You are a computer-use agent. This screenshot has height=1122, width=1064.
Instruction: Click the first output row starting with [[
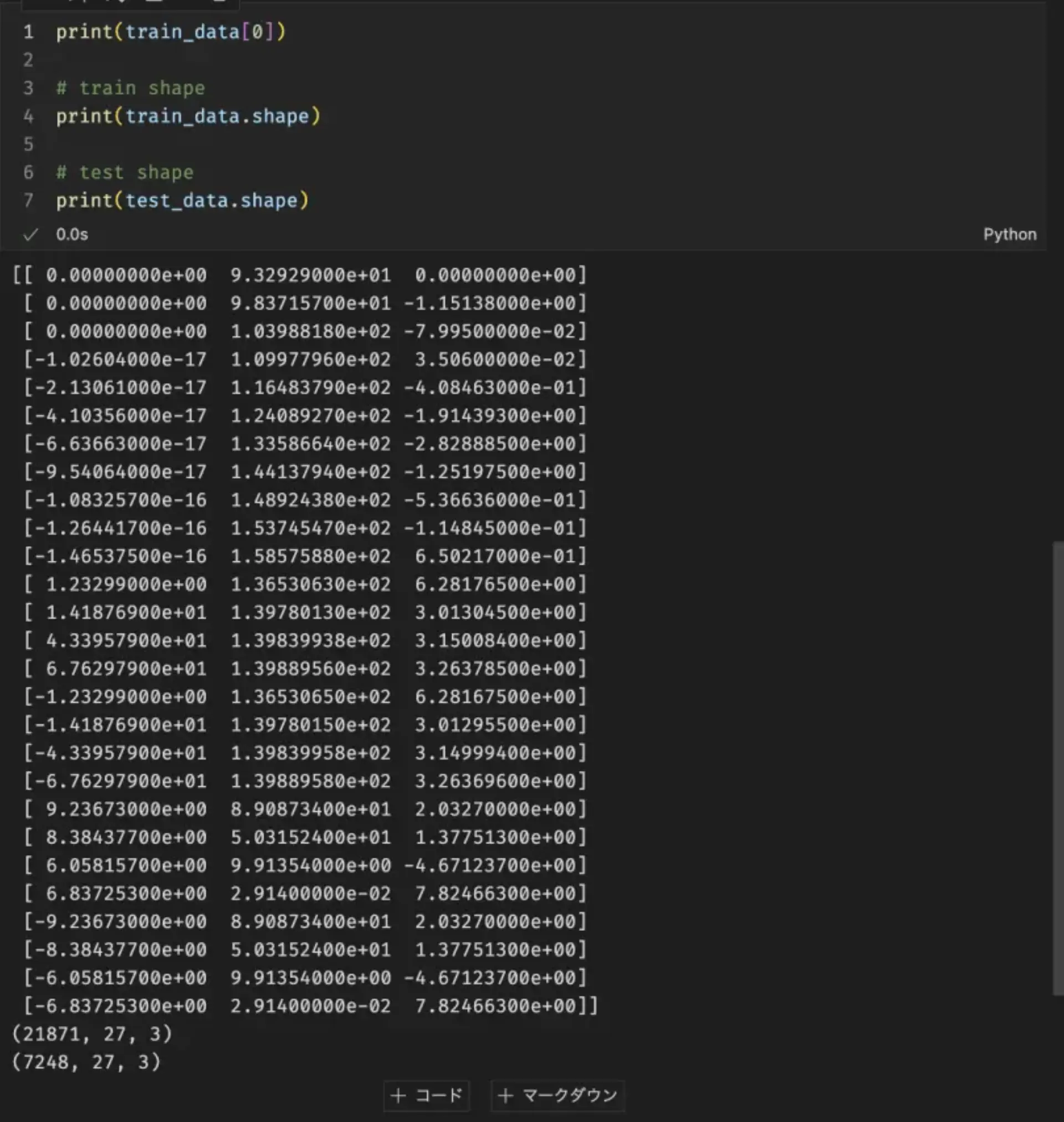[x=299, y=275]
